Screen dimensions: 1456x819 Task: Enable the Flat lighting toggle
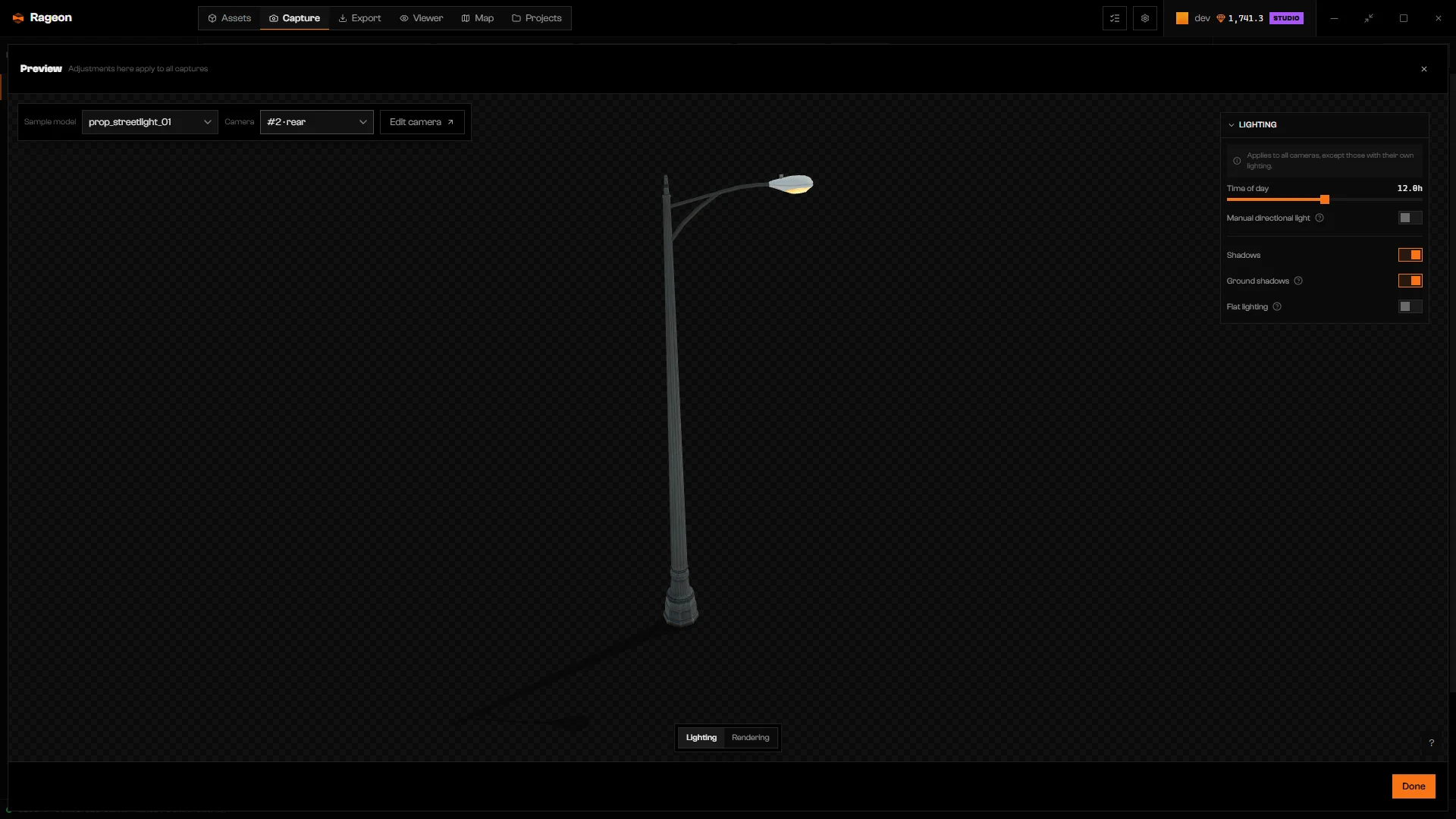(x=1410, y=307)
